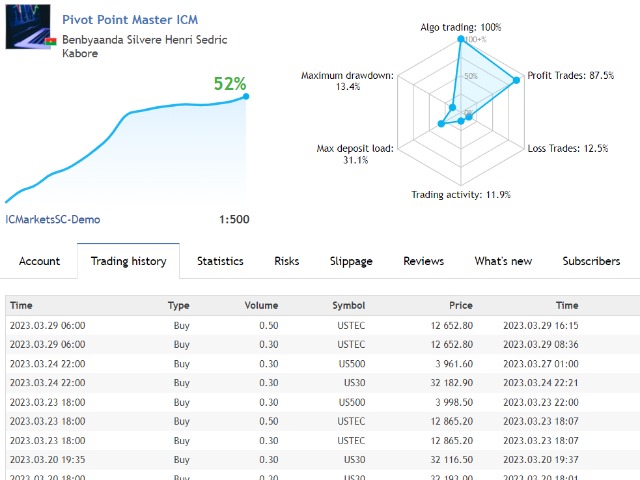640x480 pixels.
Task: View the Subscribers tab
Action: 591,261
